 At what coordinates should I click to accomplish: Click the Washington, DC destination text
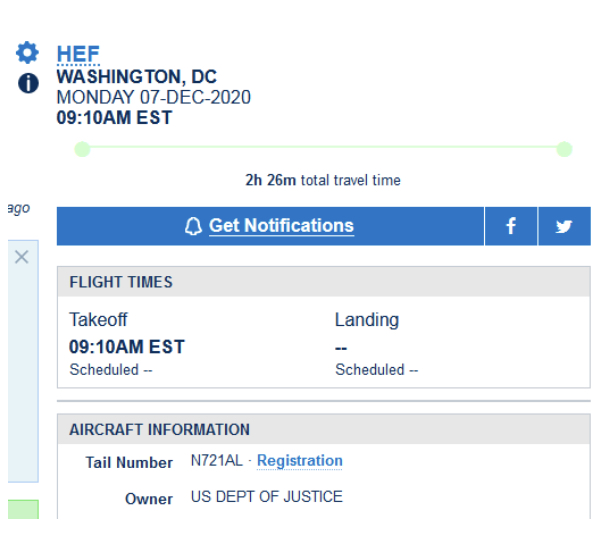(136, 77)
